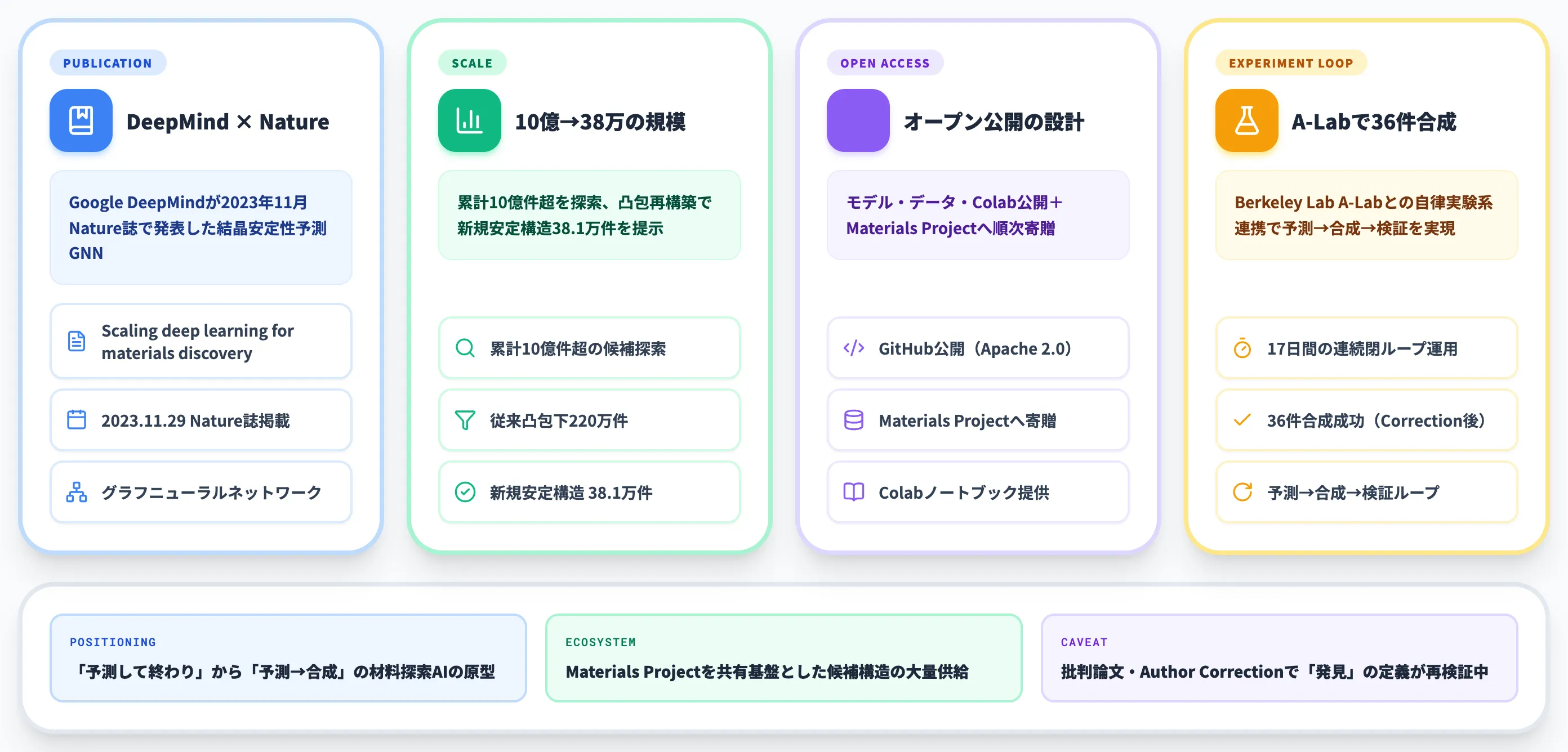
Task: Click the 10億→38万の規模 heading
Action: tap(600, 122)
